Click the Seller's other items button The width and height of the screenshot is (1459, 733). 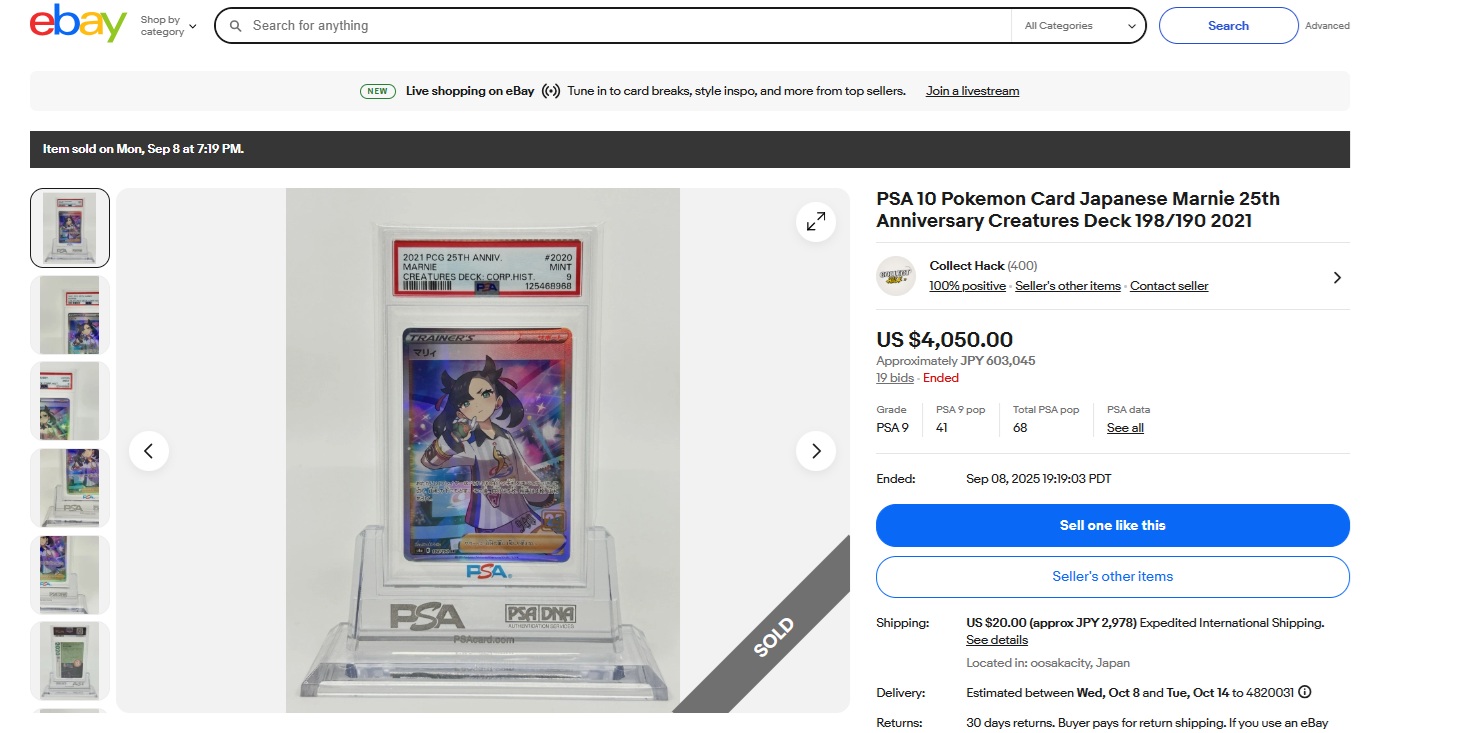[1113, 577]
